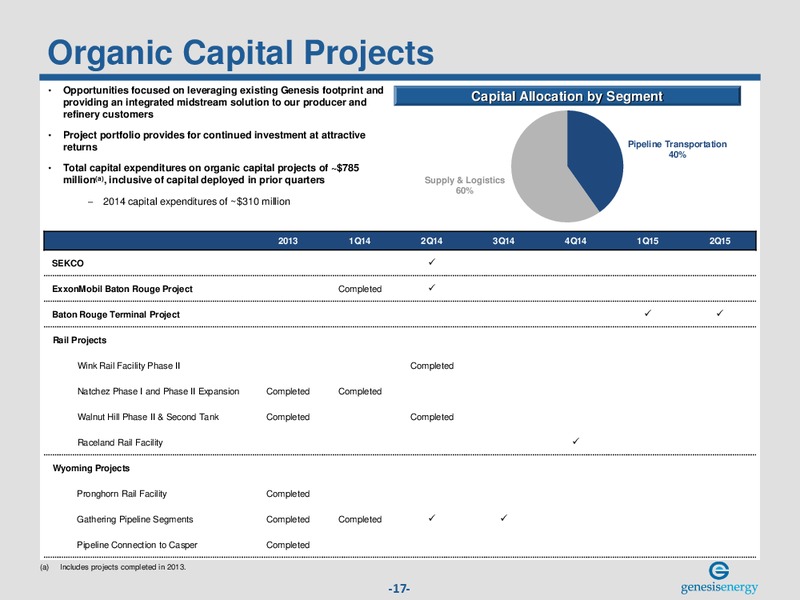
Task: Click the 2013 column header
Action: [288, 241]
